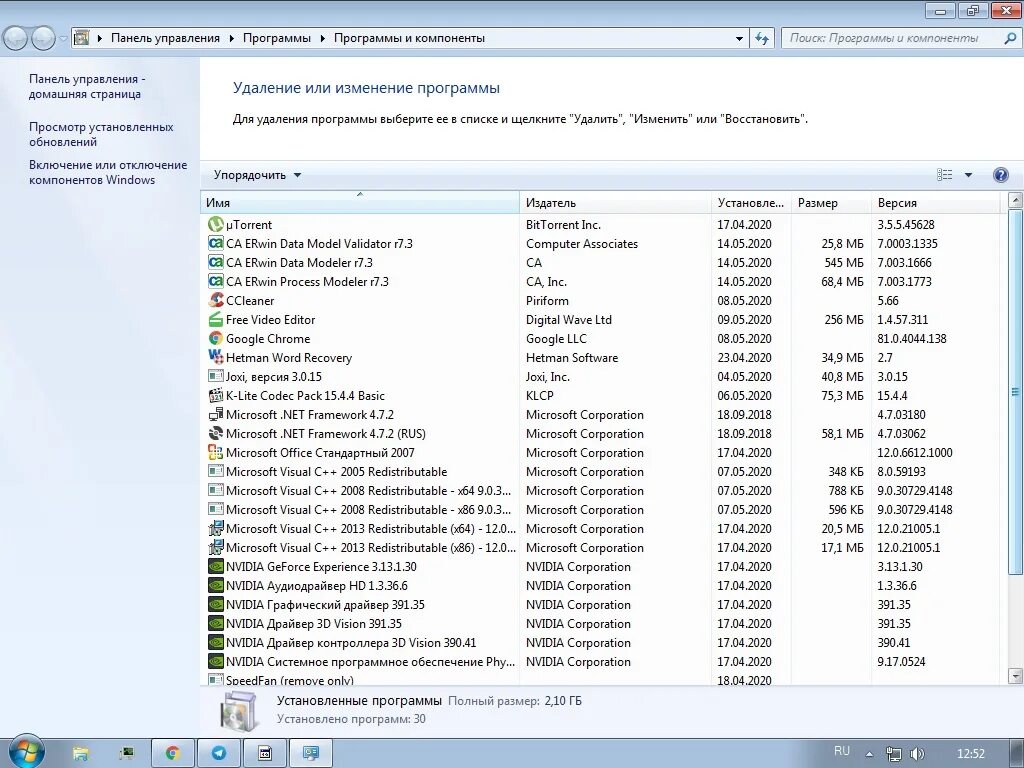The height and width of the screenshot is (768, 1024).
Task: Open Chrome from the taskbar
Action: tap(173, 753)
